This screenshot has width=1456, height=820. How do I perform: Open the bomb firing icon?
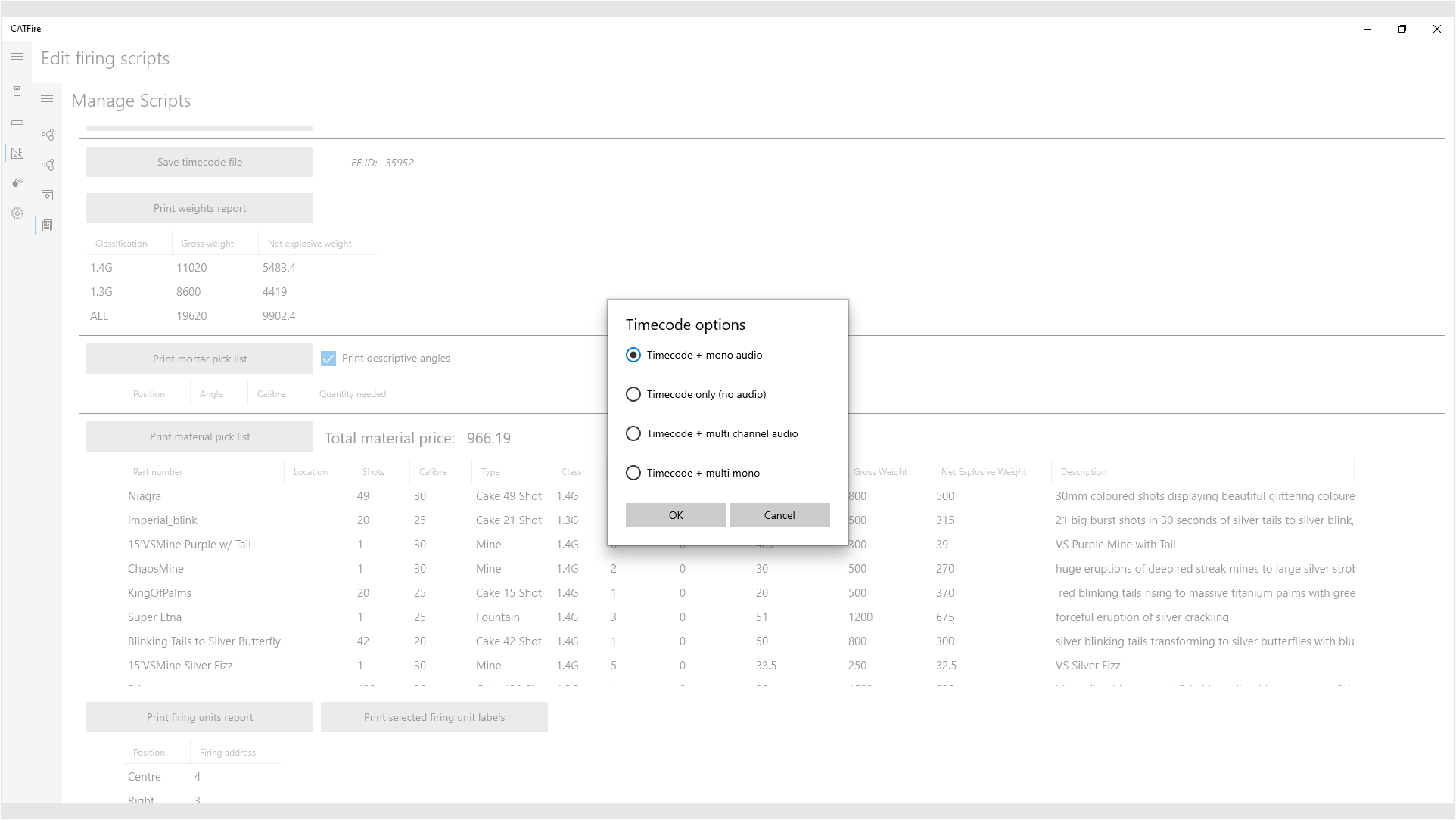17,183
